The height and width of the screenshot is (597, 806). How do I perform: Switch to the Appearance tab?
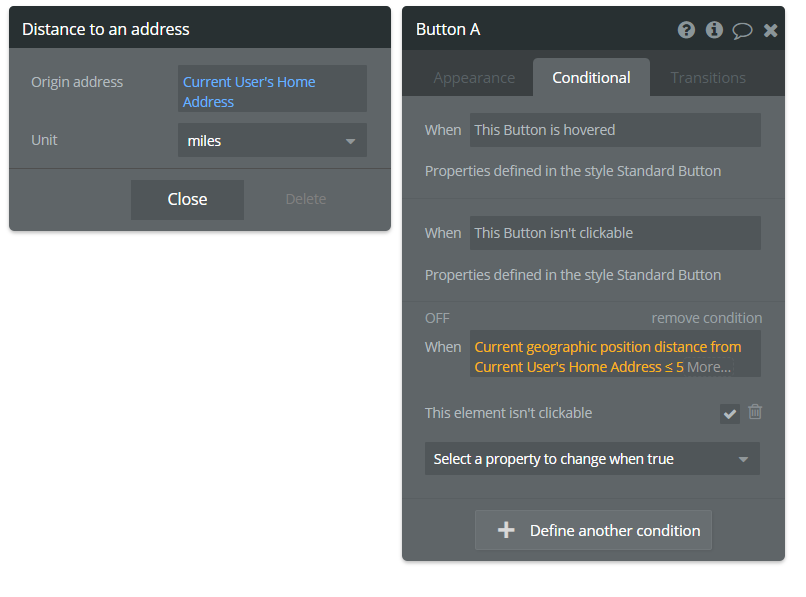[474, 78]
